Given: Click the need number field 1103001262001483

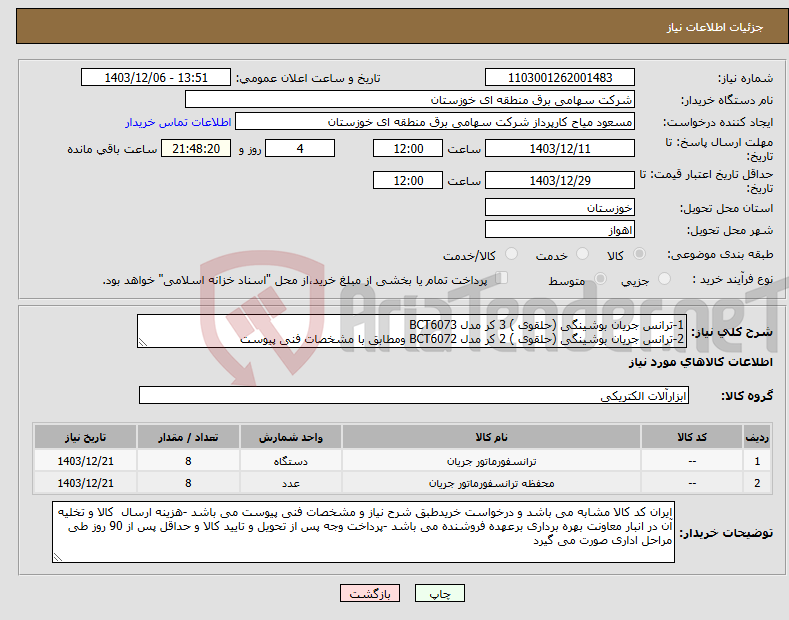Looking at the screenshot, I should 560,78.
